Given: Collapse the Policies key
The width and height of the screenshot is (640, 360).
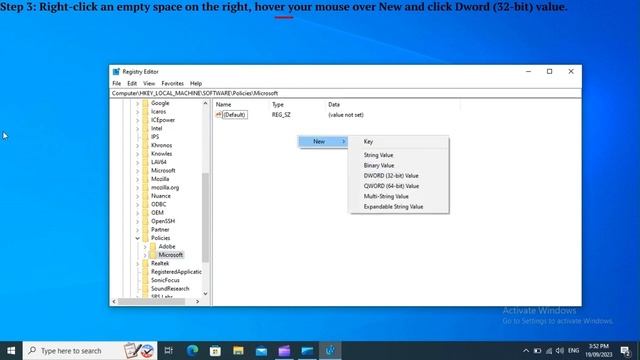Looking at the screenshot, I should (138, 238).
